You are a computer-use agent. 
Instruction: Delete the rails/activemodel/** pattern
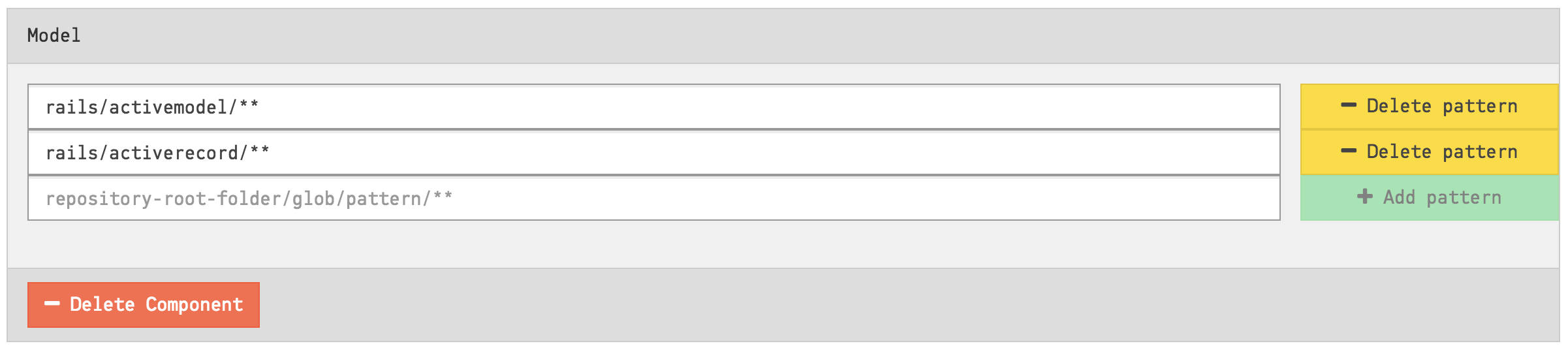point(1428,106)
